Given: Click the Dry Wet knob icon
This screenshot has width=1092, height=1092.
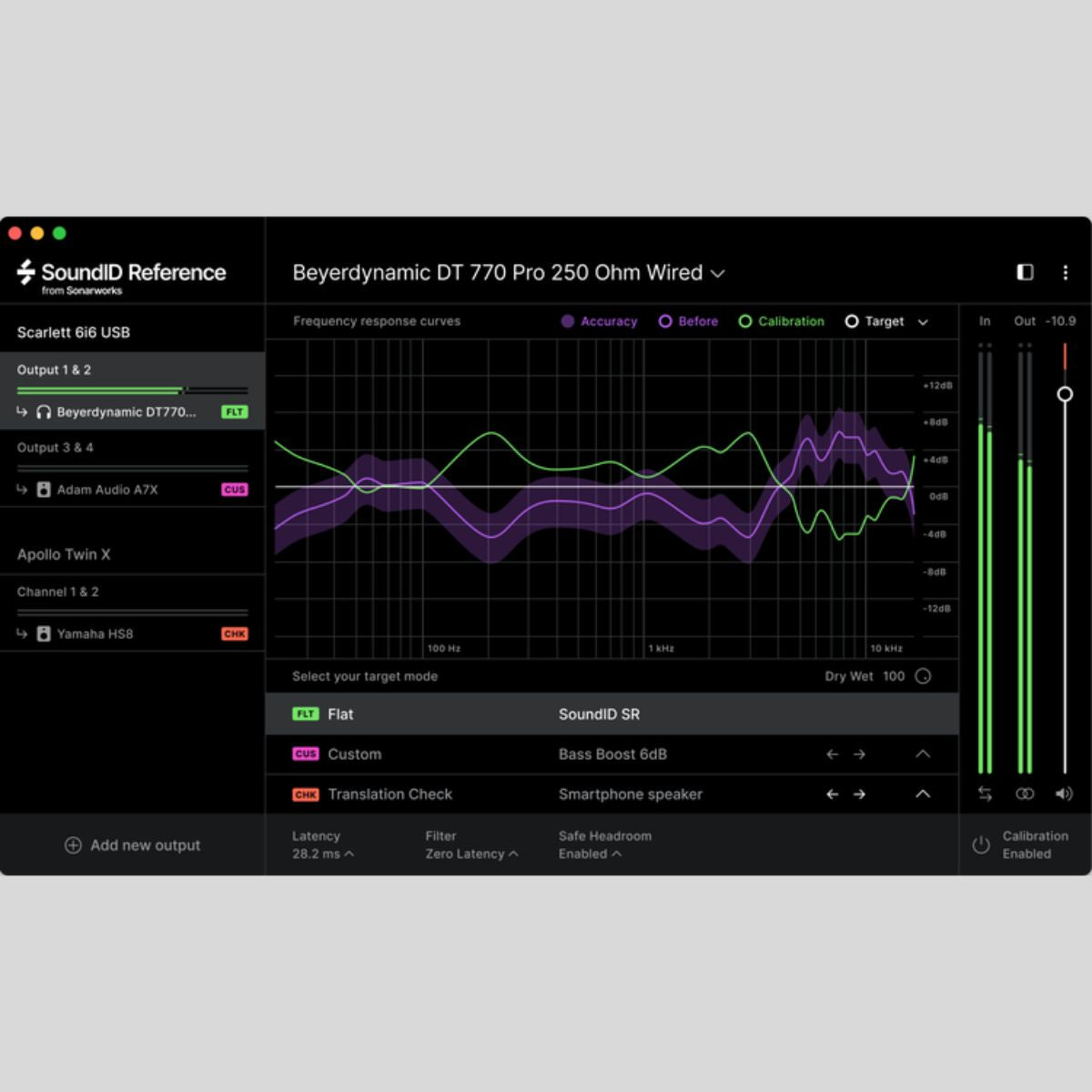Looking at the screenshot, I should pos(923,676).
